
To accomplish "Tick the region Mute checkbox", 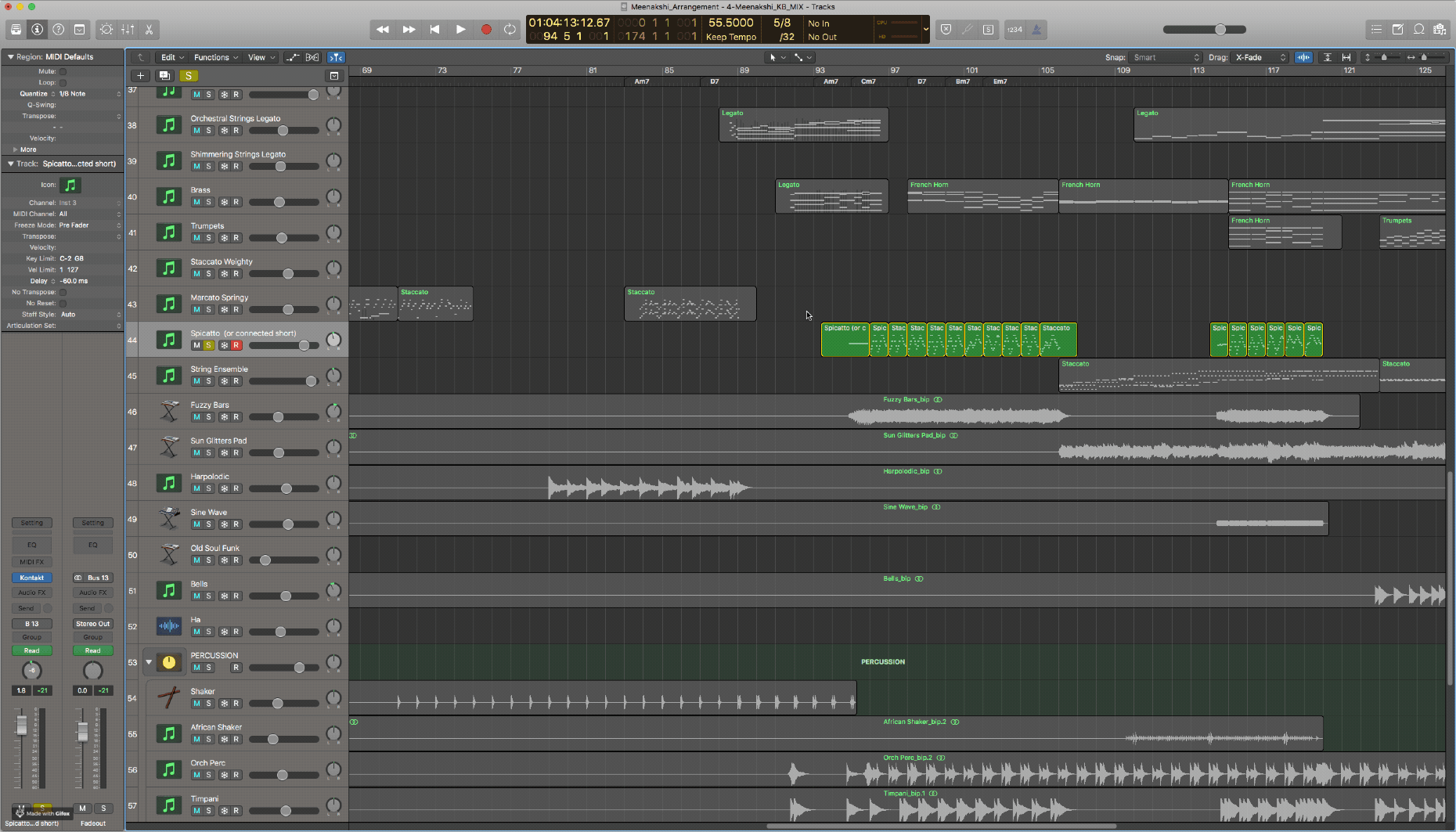I will coord(63,71).
